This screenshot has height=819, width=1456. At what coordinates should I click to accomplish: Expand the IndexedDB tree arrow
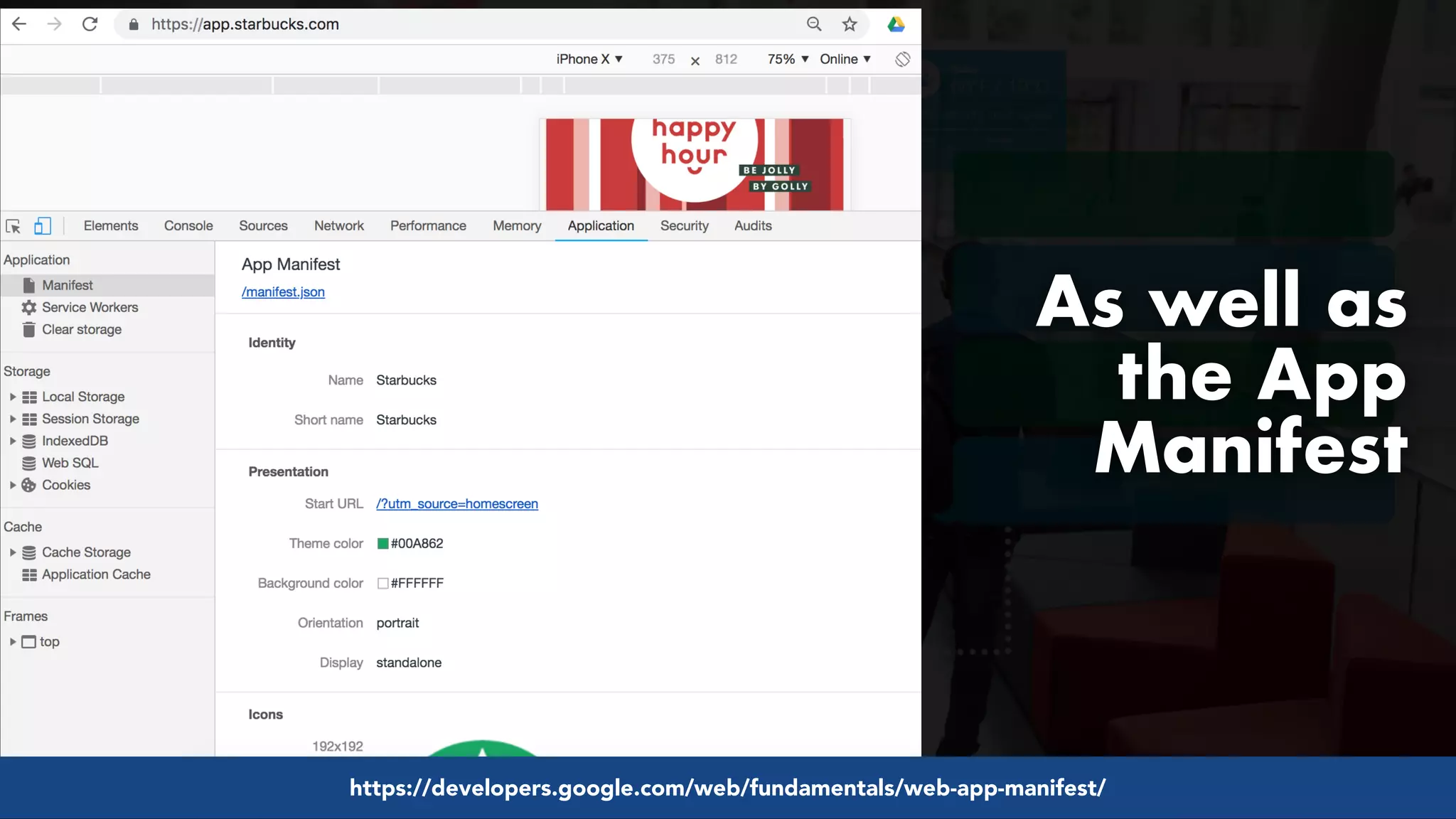(12, 441)
